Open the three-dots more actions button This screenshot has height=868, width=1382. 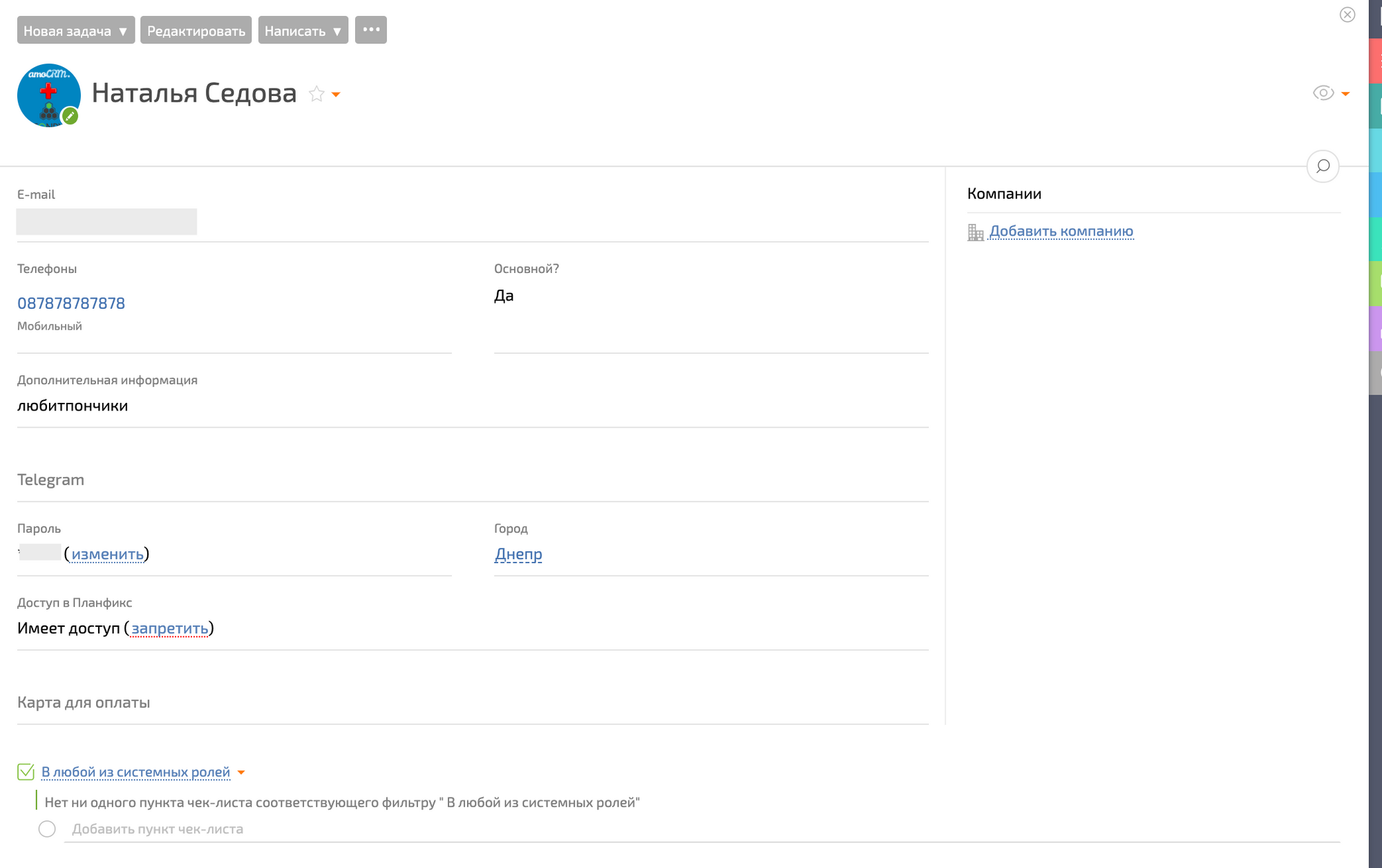[371, 30]
